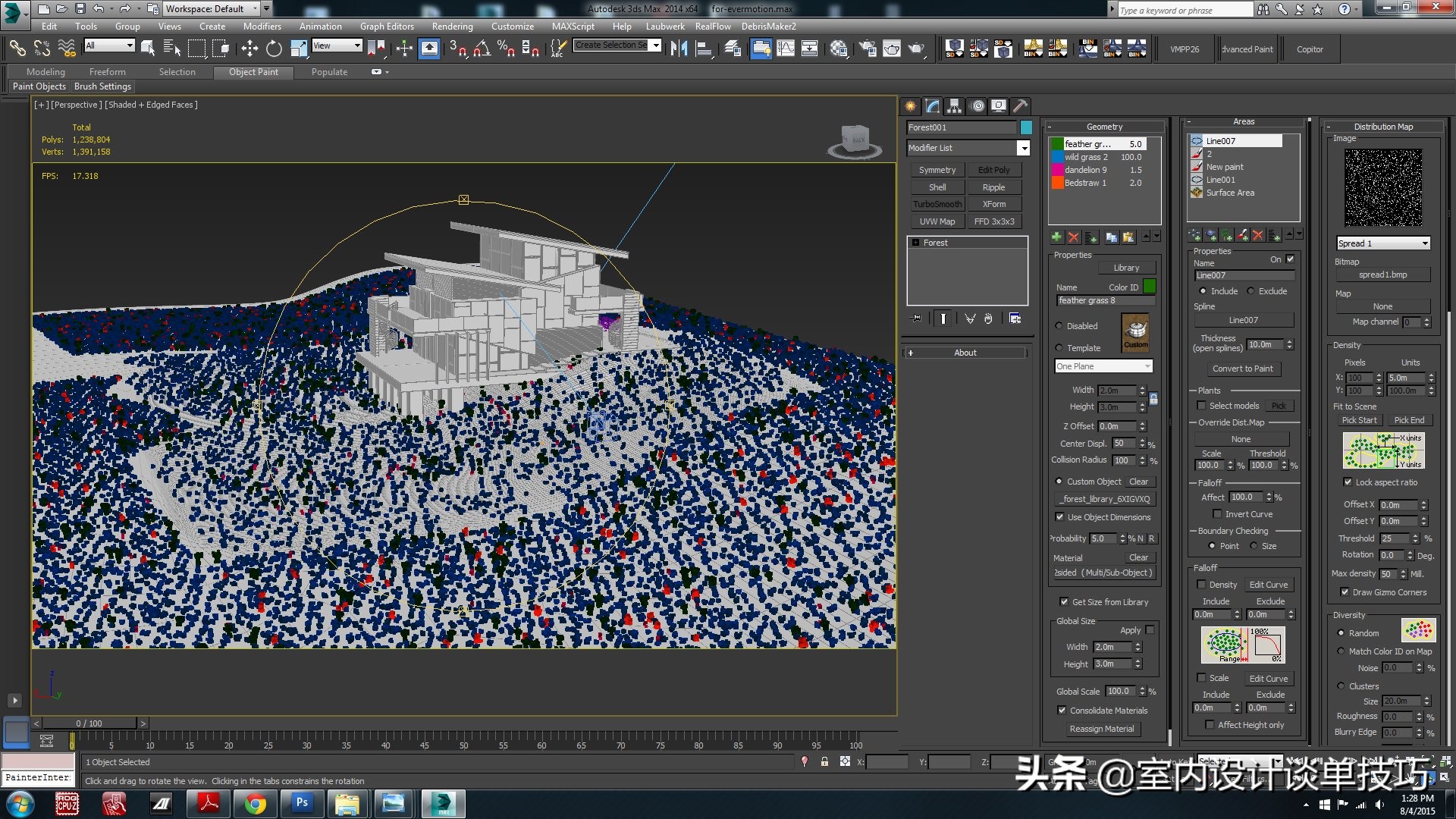Toggle the On checkbox in Areas Properties
This screenshot has height=819, width=1456.
[1291, 259]
